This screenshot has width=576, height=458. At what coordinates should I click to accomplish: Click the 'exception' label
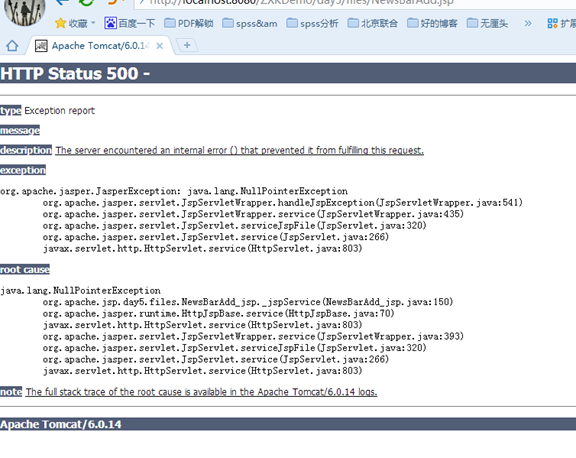click(23, 170)
